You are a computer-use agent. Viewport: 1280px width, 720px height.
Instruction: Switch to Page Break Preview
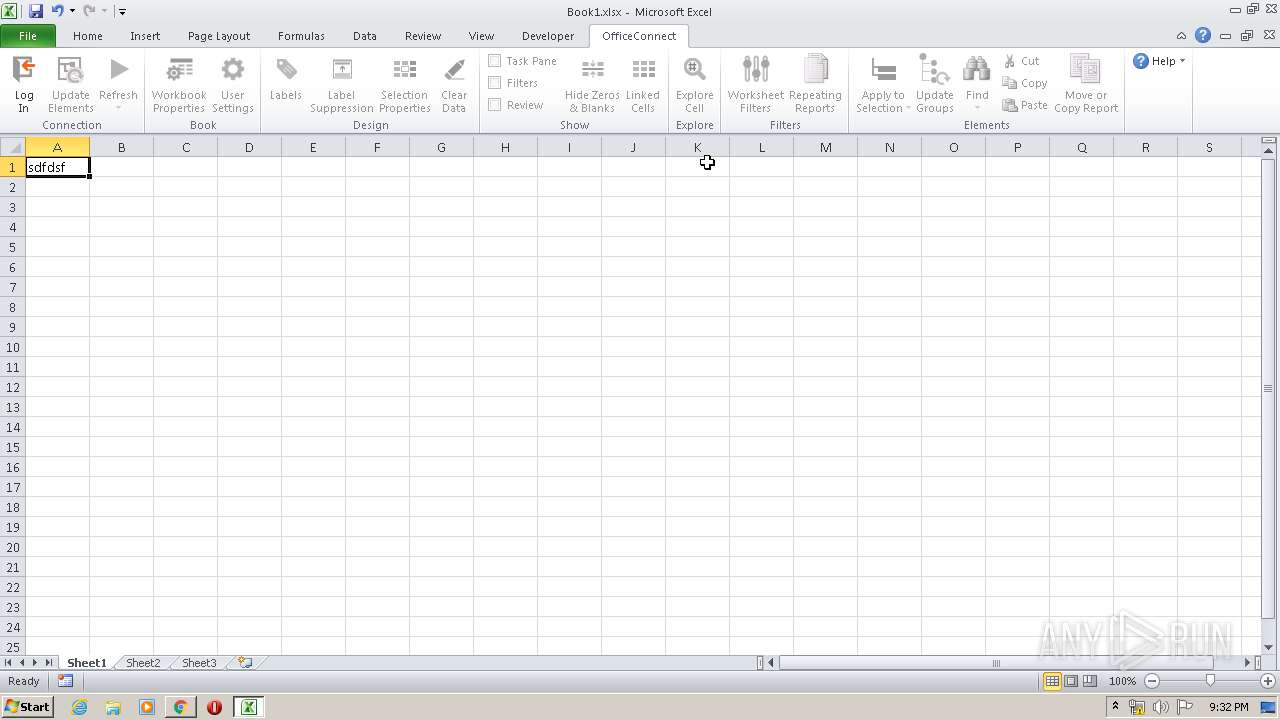pos(1089,681)
